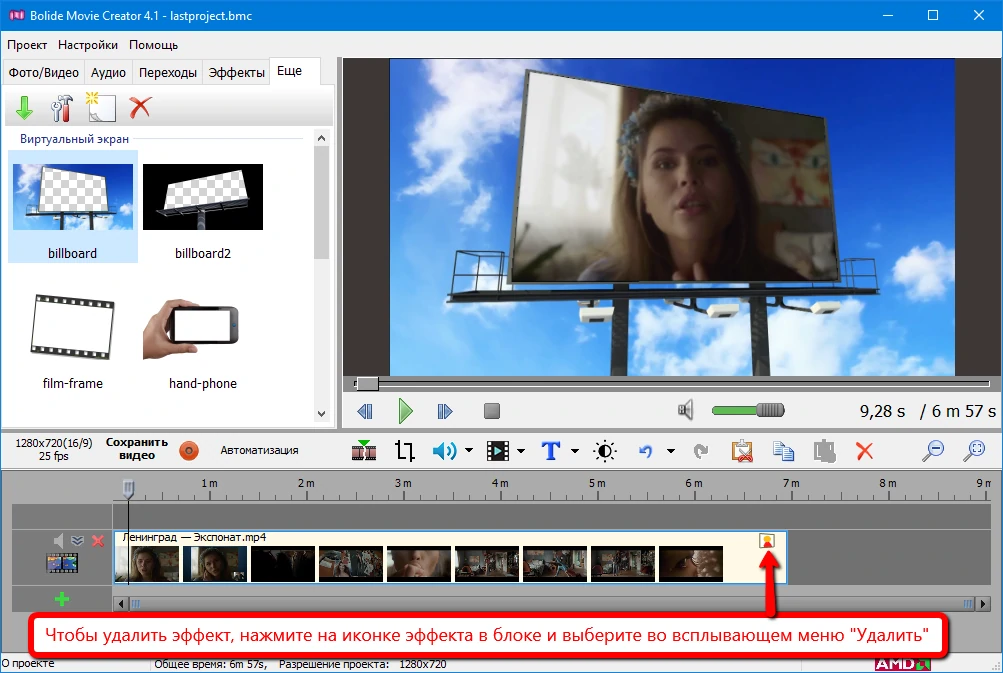Expand the undo history dropdown arrow
This screenshot has width=1003, height=673.
pos(670,451)
